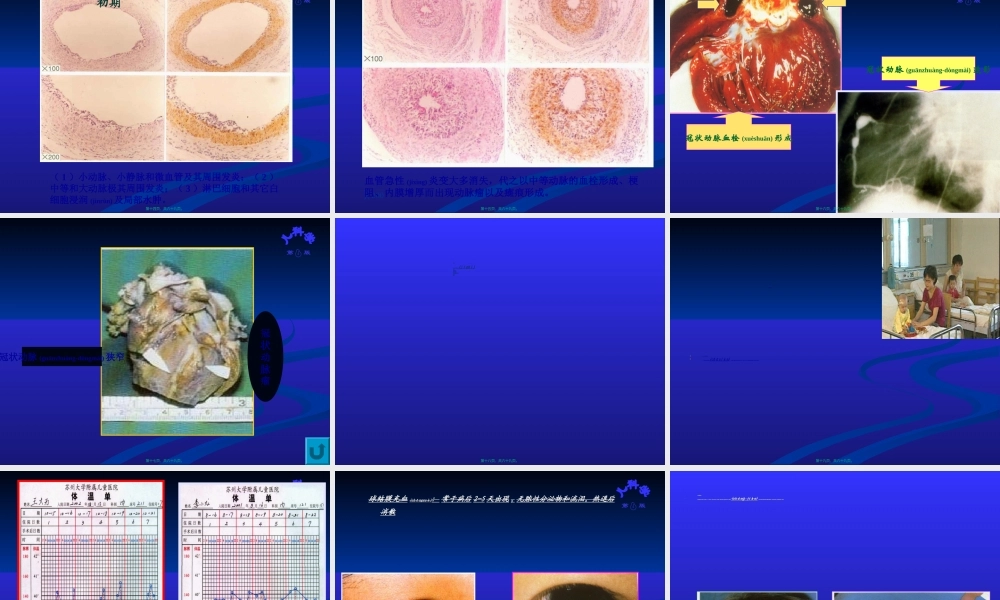Click the logo icon on the conjunctival hyperemia slide
Viewport: 1000px width, 600px height.
(633, 492)
